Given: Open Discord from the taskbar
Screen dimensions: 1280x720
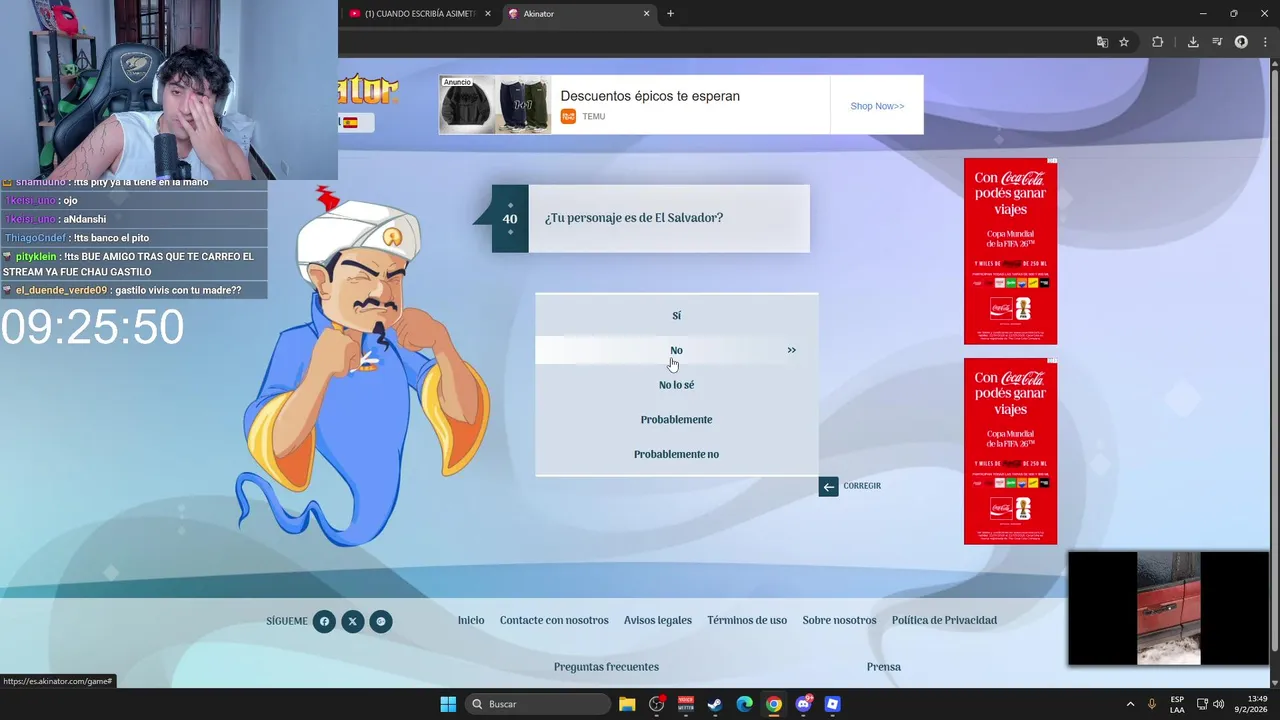Looking at the screenshot, I should pos(804,704).
